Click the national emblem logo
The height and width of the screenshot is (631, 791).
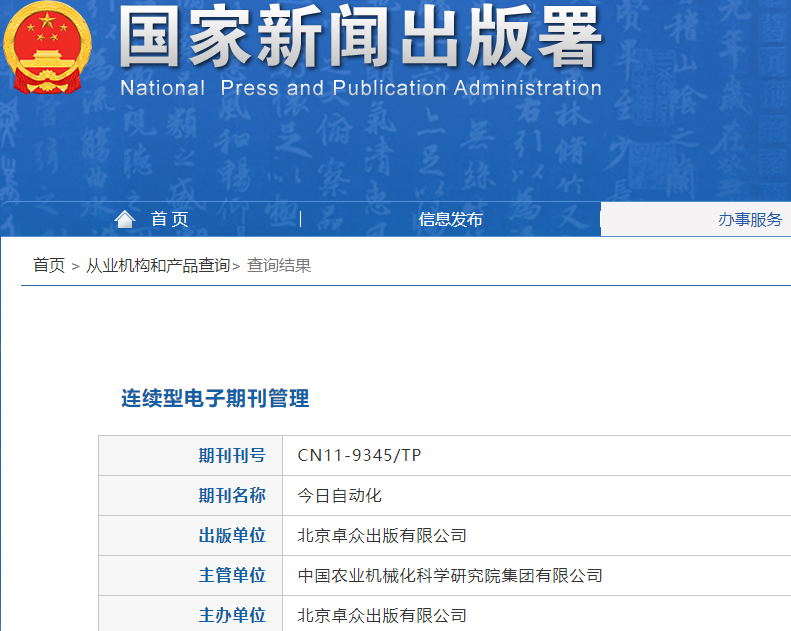pyautogui.click(x=47, y=48)
